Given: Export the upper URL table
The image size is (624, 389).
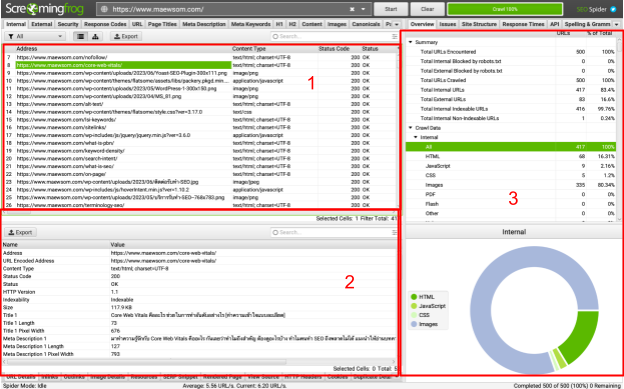Looking at the screenshot, I should 126,36.
